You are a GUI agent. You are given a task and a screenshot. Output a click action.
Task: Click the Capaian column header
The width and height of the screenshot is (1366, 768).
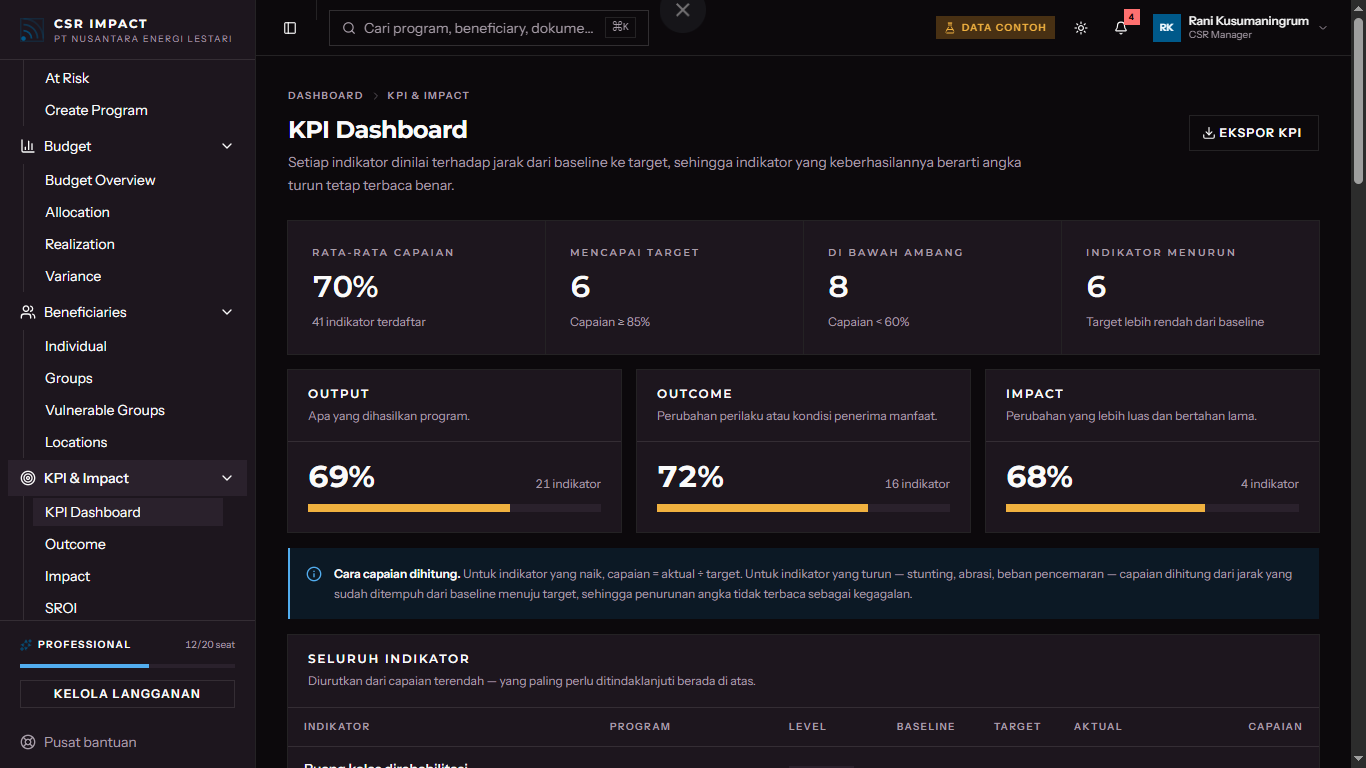point(1275,727)
